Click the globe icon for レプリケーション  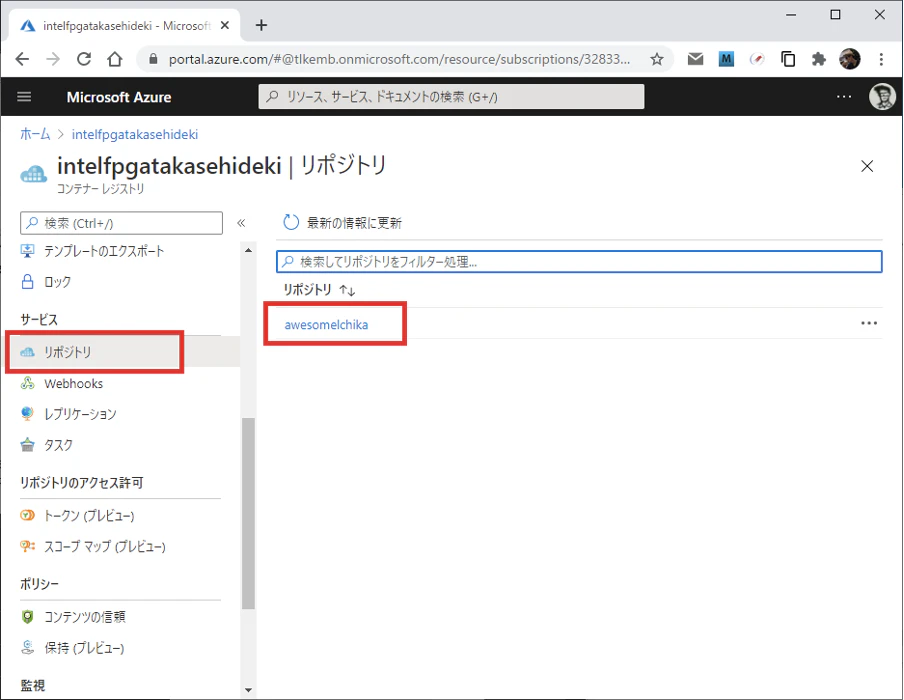coord(27,413)
